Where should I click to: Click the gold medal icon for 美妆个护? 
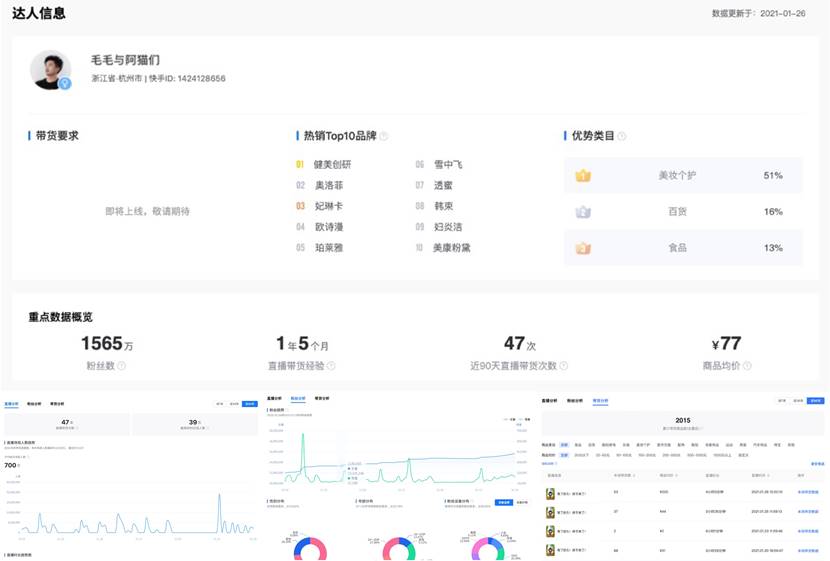(583, 176)
